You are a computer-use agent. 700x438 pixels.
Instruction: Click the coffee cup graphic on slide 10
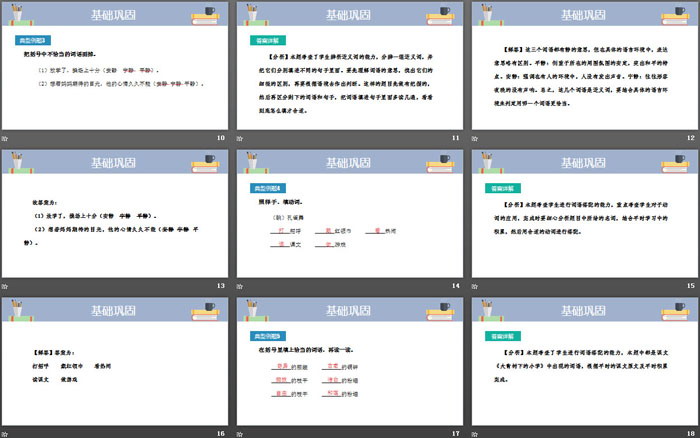click(x=209, y=13)
